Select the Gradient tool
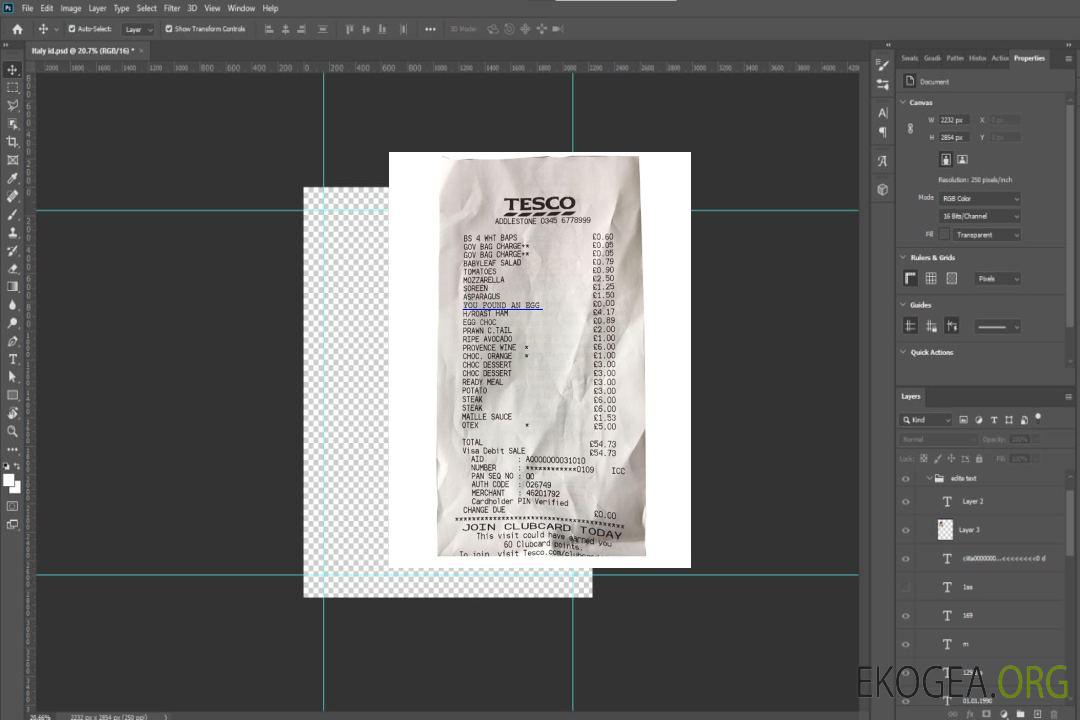 coord(12,287)
